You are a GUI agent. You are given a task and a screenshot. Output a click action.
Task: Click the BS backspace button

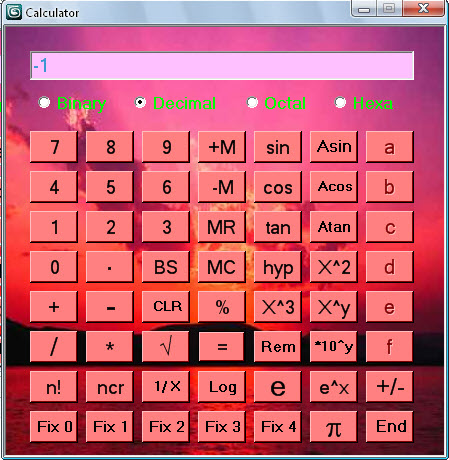pyautogui.click(x=166, y=267)
